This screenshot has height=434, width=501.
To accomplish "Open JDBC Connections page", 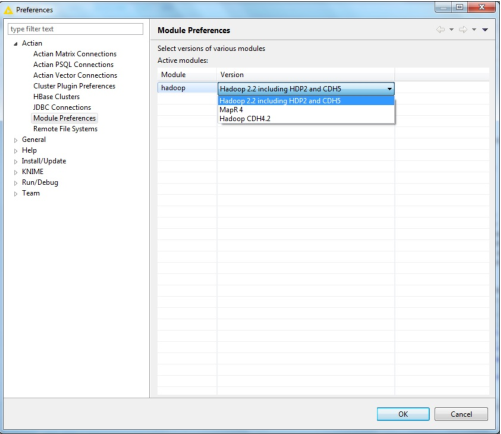I will click(62, 107).
